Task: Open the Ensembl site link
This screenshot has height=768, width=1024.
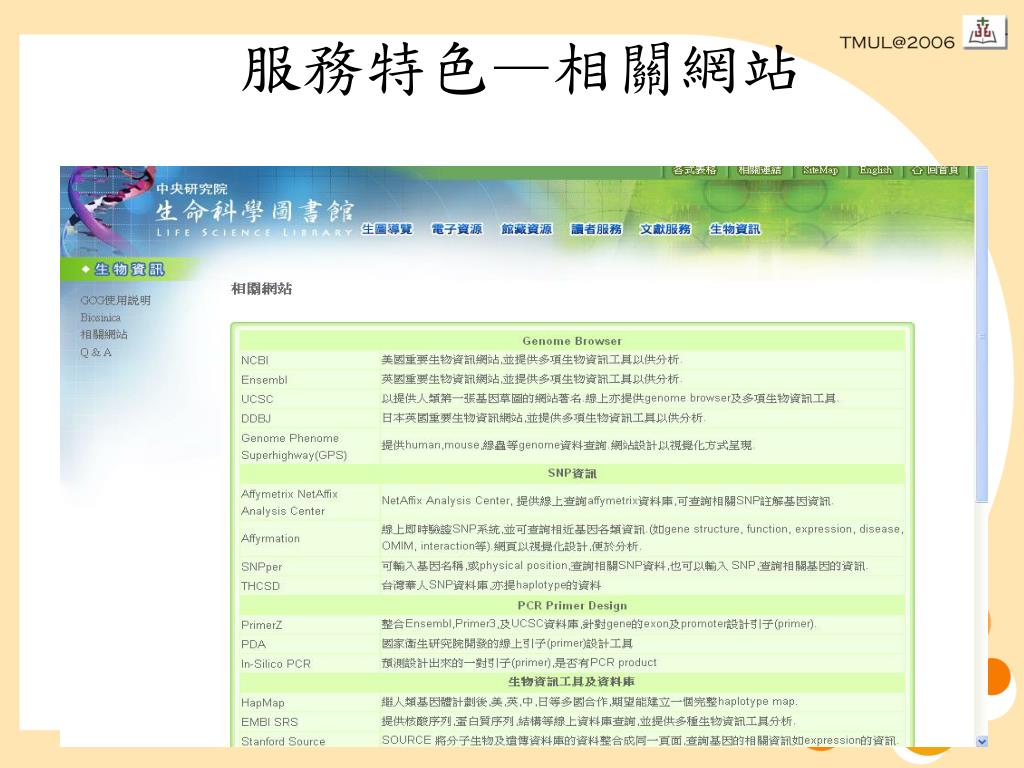Action: point(264,380)
